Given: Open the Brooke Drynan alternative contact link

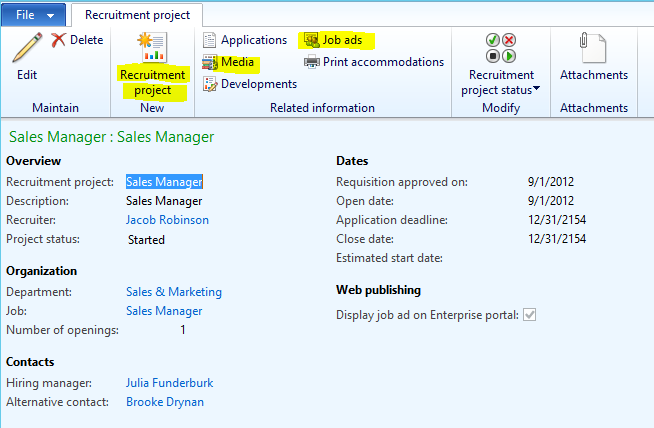Looking at the screenshot, I should coord(164,402).
